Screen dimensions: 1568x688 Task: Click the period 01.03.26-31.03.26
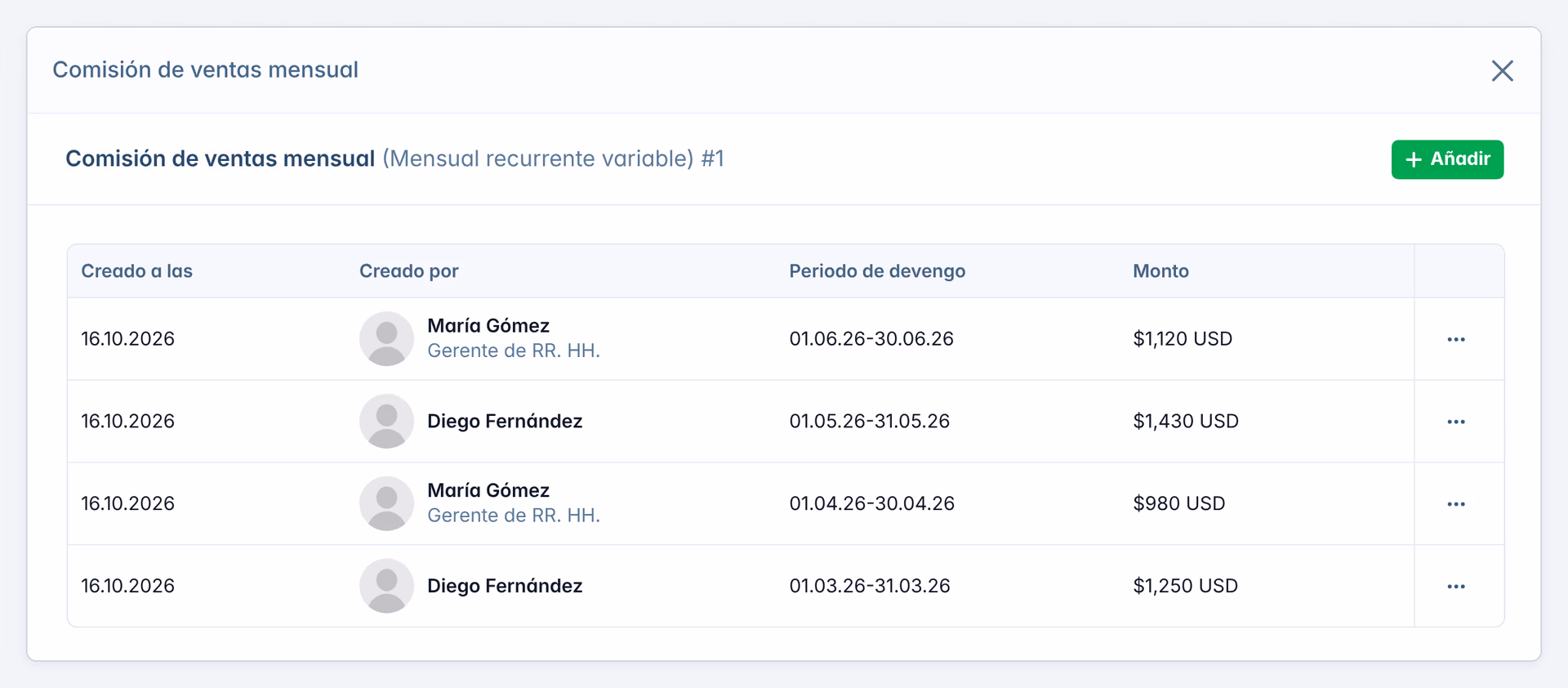pyautogui.click(x=870, y=587)
